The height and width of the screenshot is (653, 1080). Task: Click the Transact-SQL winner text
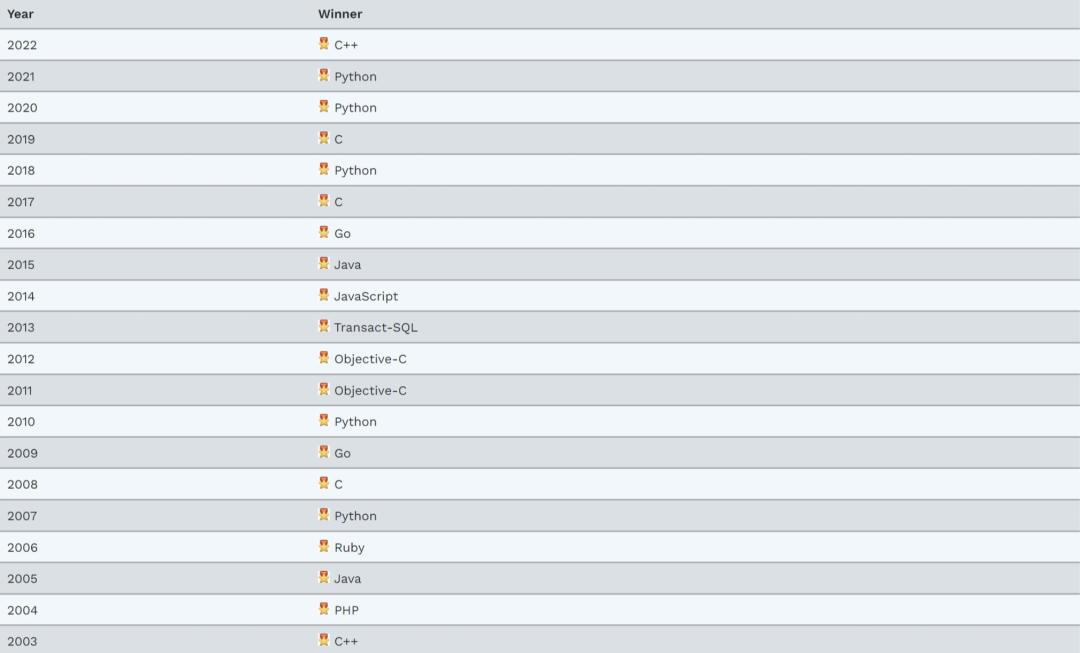(x=375, y=328)
